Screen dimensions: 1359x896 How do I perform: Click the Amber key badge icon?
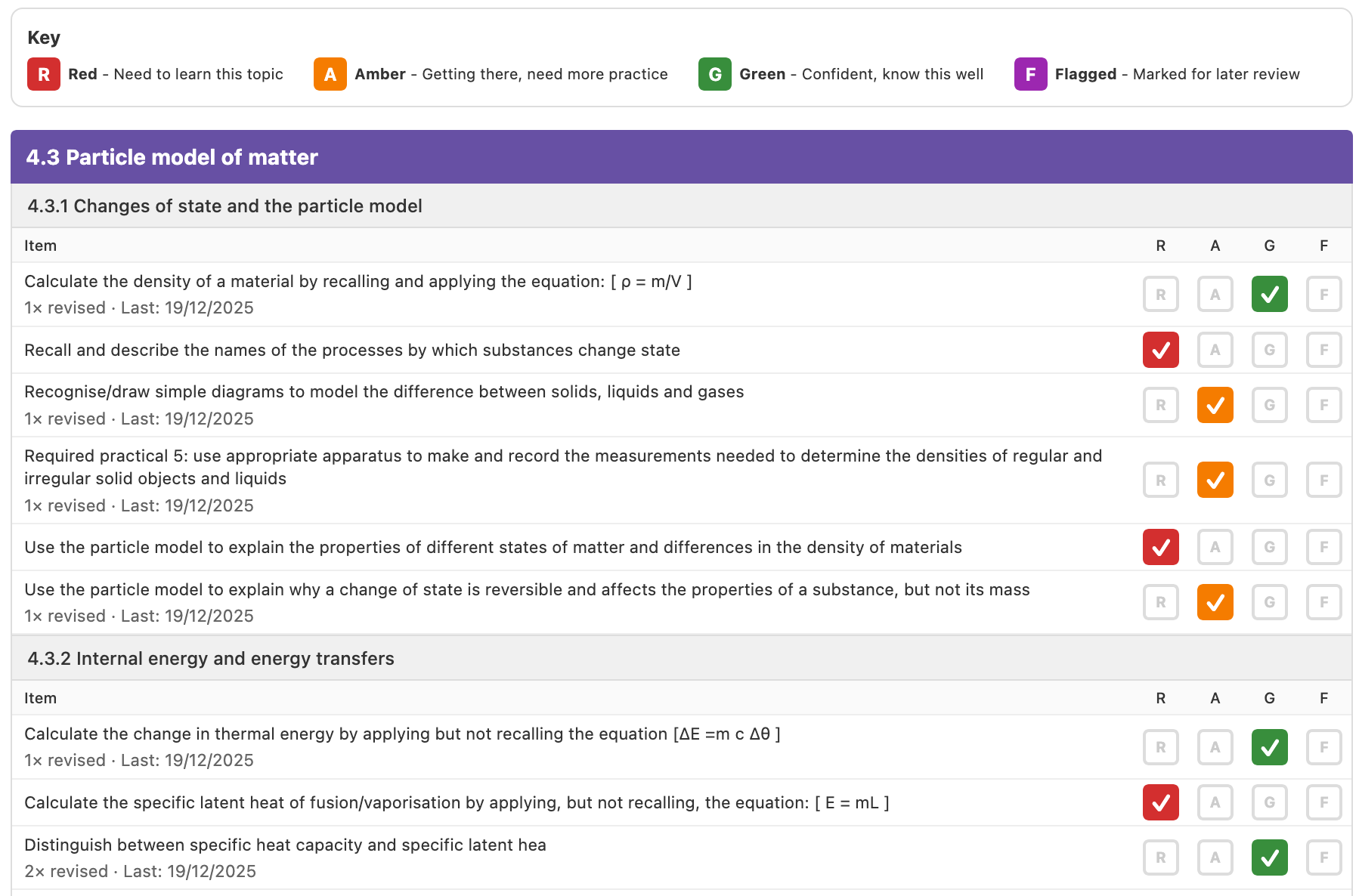(x=330, y=74)
